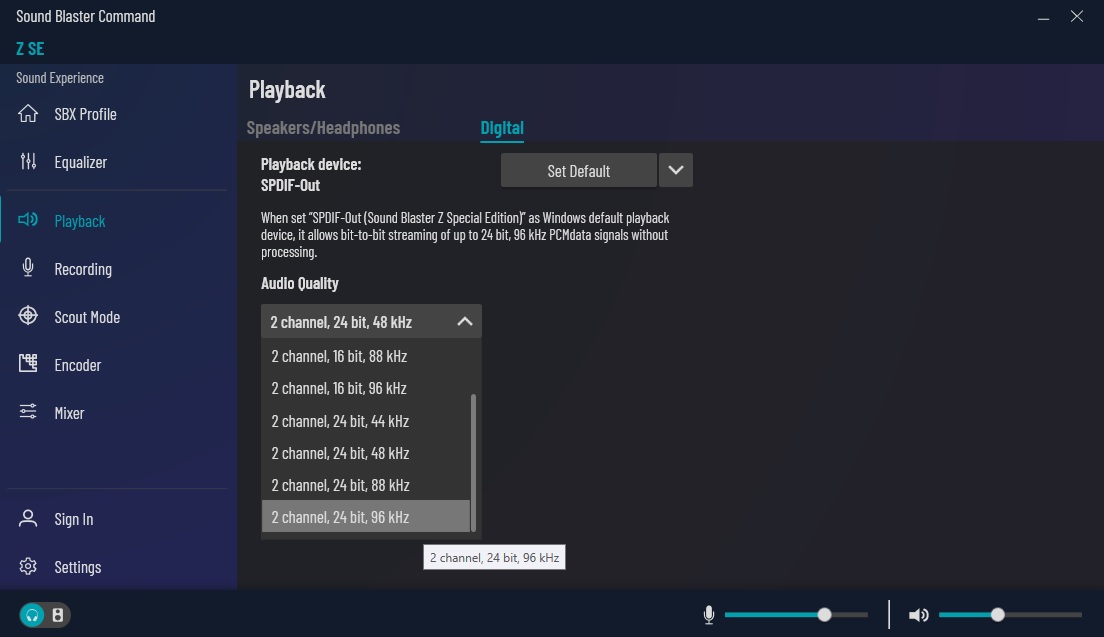The height and width of the screenshot is (637, 1104).
Task: Click the Scout Mode crosshair icon
Action: [x=28, y=315]
